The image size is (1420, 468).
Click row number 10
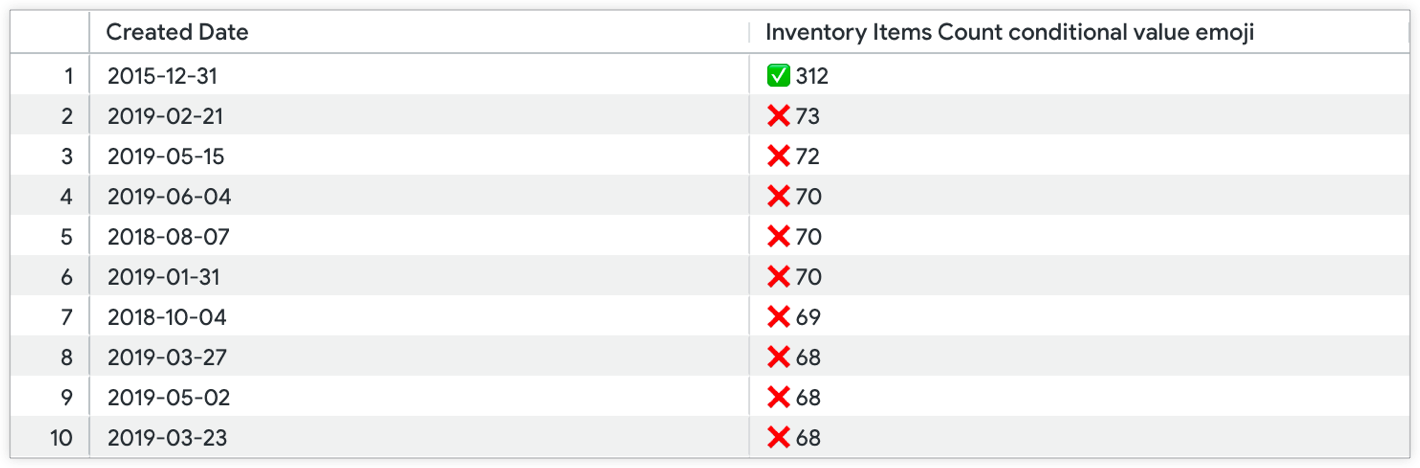pos(62,438)
